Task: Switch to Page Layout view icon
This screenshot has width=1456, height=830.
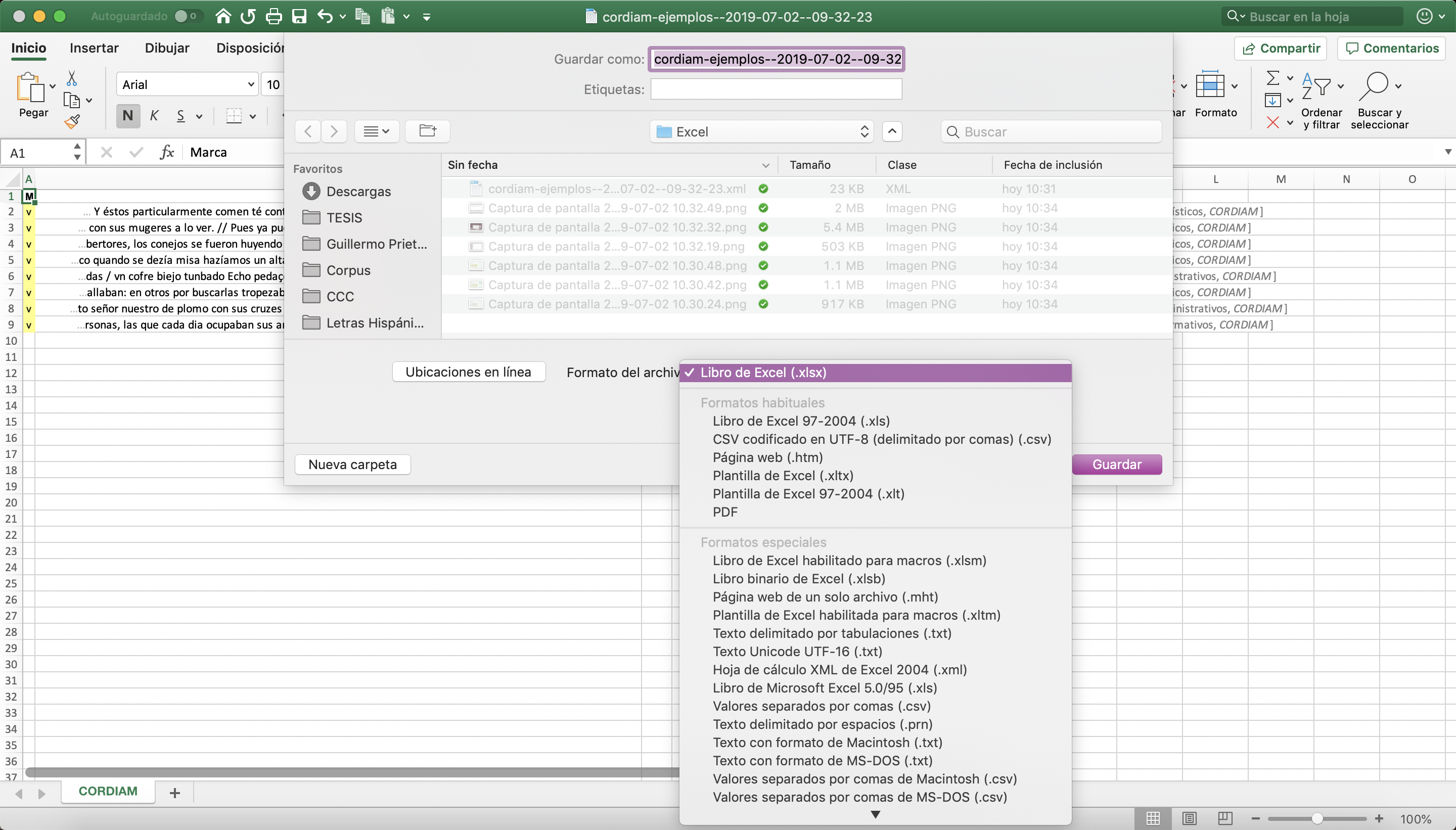Action: pos(1189,818)
